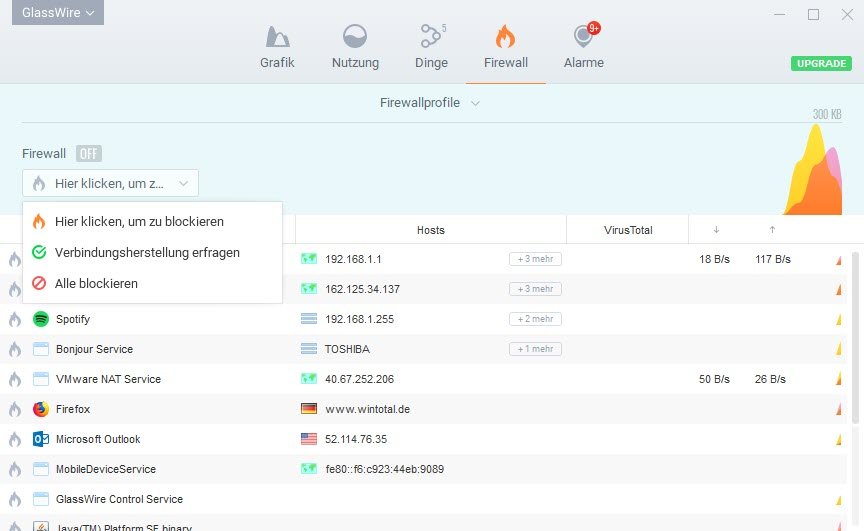The height and width of the screenshot is (531, 864).
Task: Click German flag beside www.wintotal.de
Action: point(309,409)
